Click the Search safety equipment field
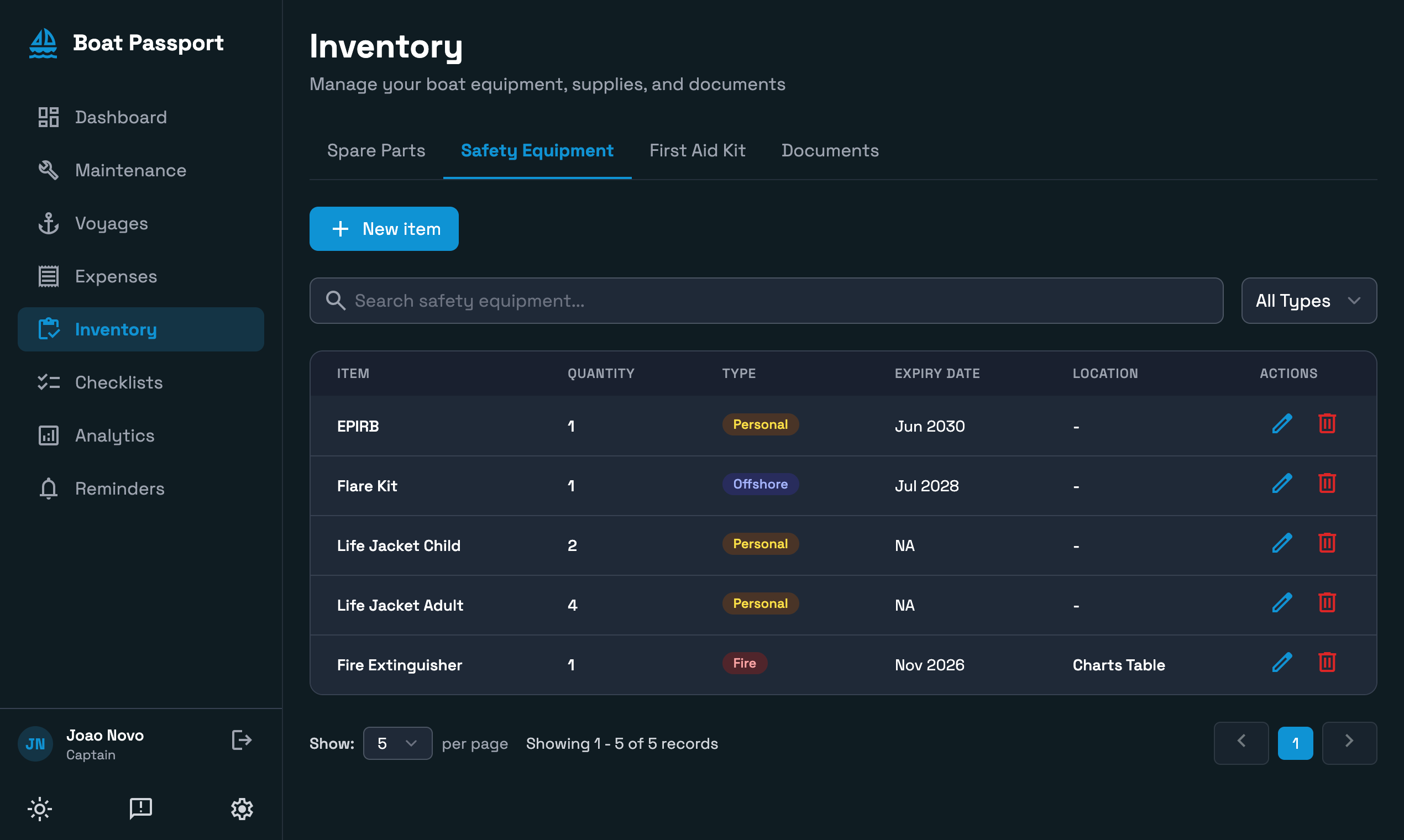 click(x=766, y=301)
